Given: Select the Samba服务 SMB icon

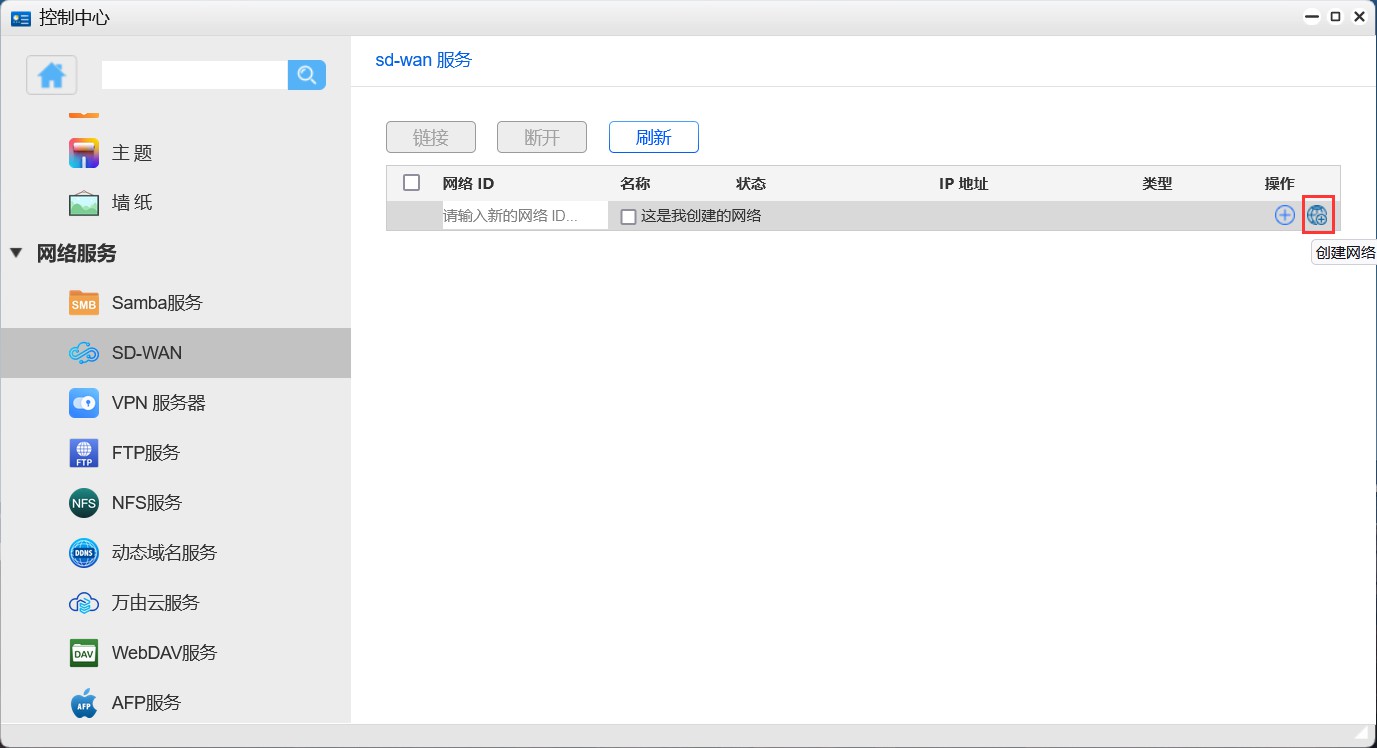Looking at the screenshot, I should tap(83, 302).
